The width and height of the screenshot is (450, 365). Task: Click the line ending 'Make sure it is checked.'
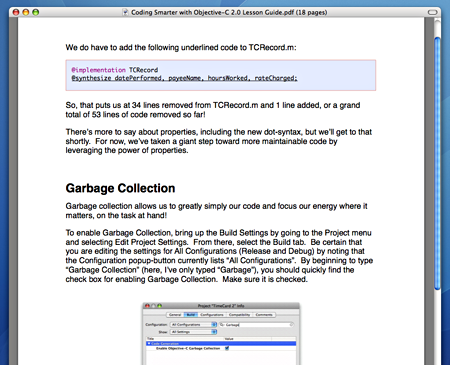click(186, 279)
